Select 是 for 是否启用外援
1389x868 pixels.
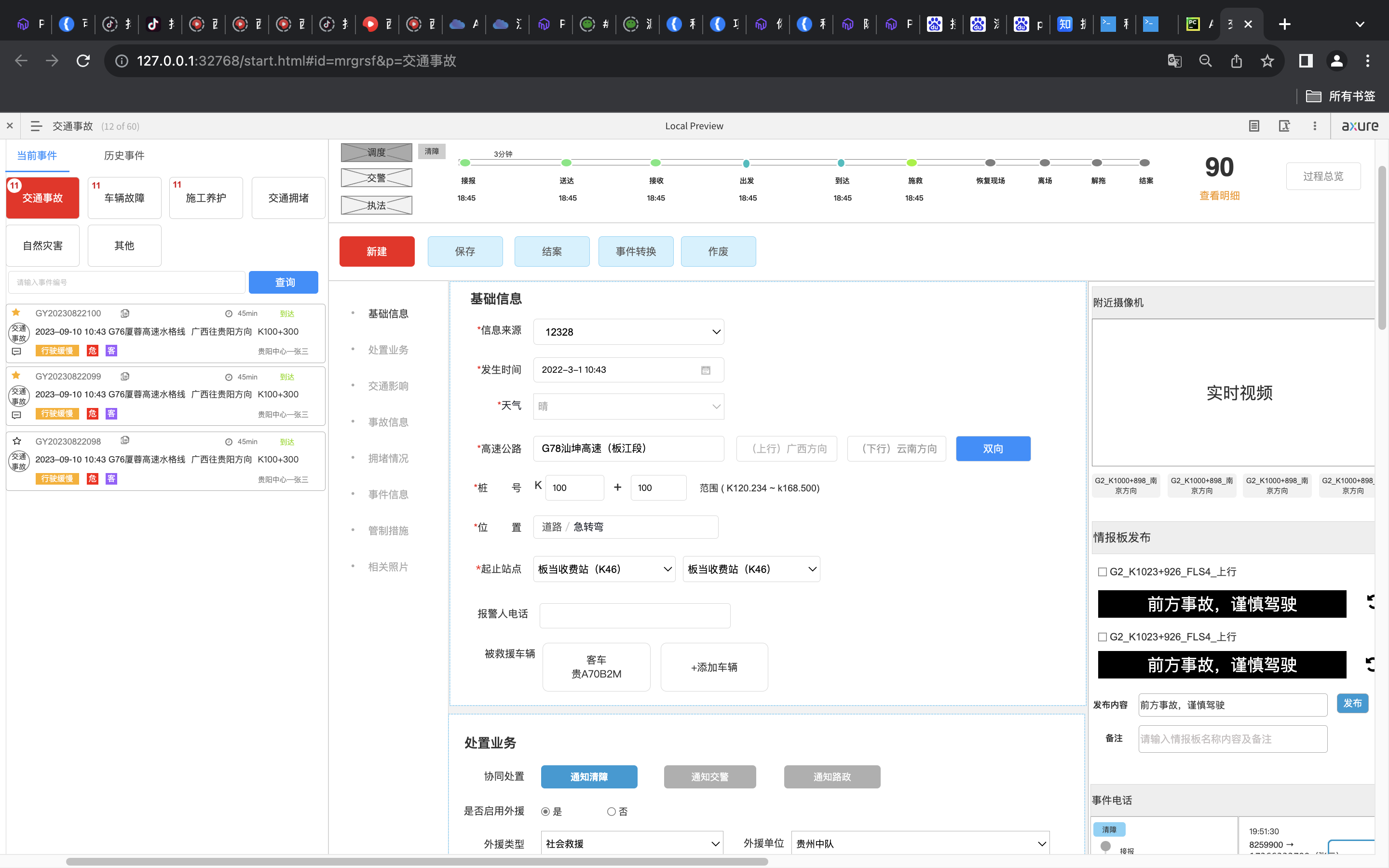pos(545,812)
